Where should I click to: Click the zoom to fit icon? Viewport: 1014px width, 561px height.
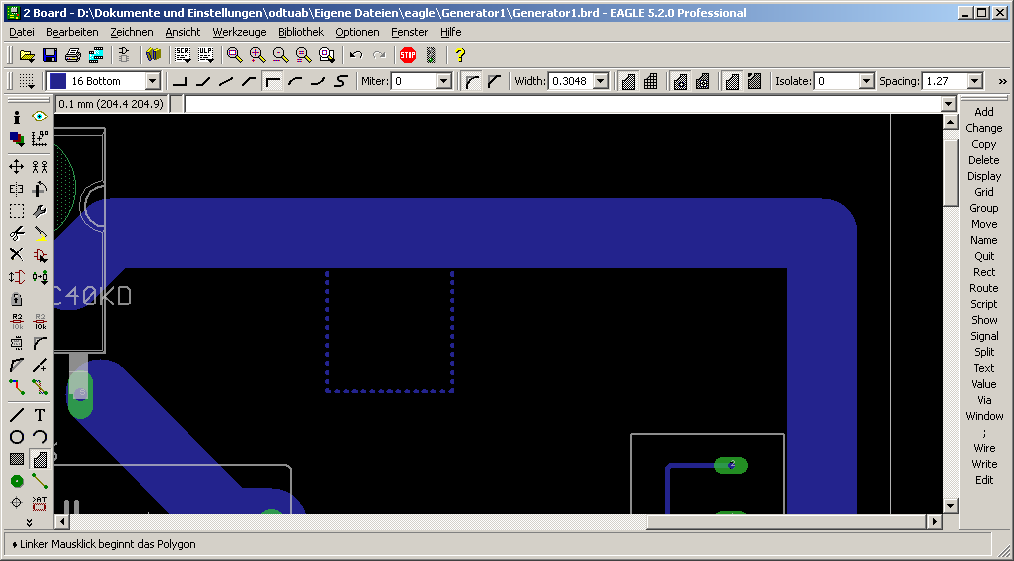(x=235, y=55)
